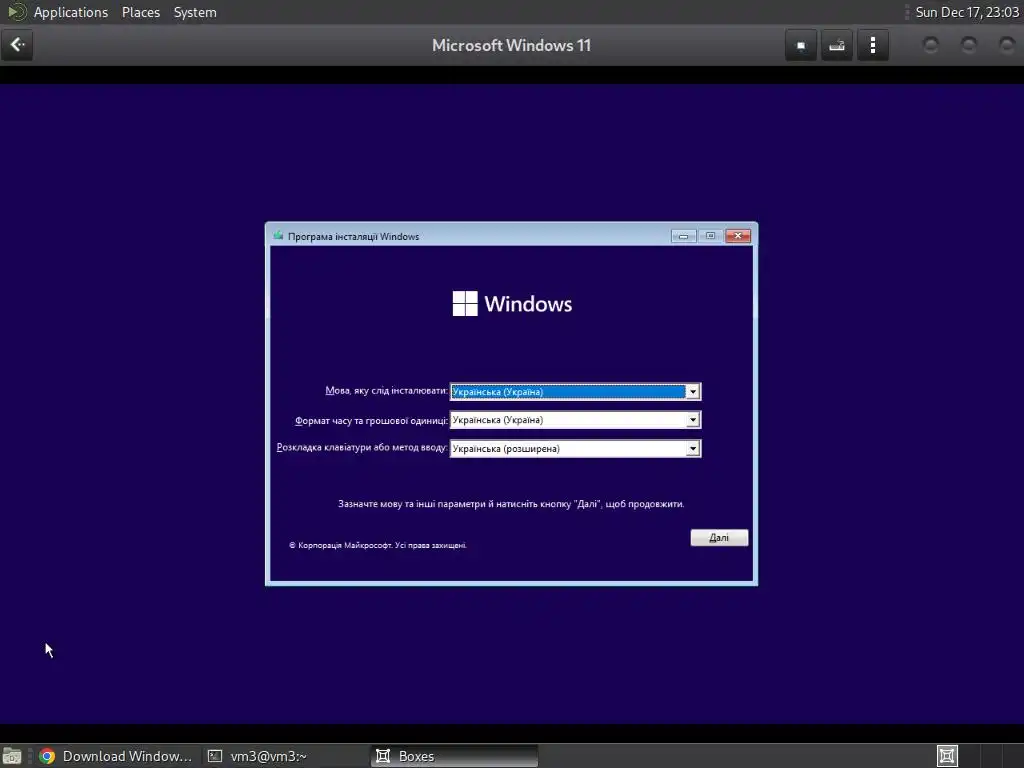Minimize the Windows setup dialog
The image size is (1024, 768).
683,236
